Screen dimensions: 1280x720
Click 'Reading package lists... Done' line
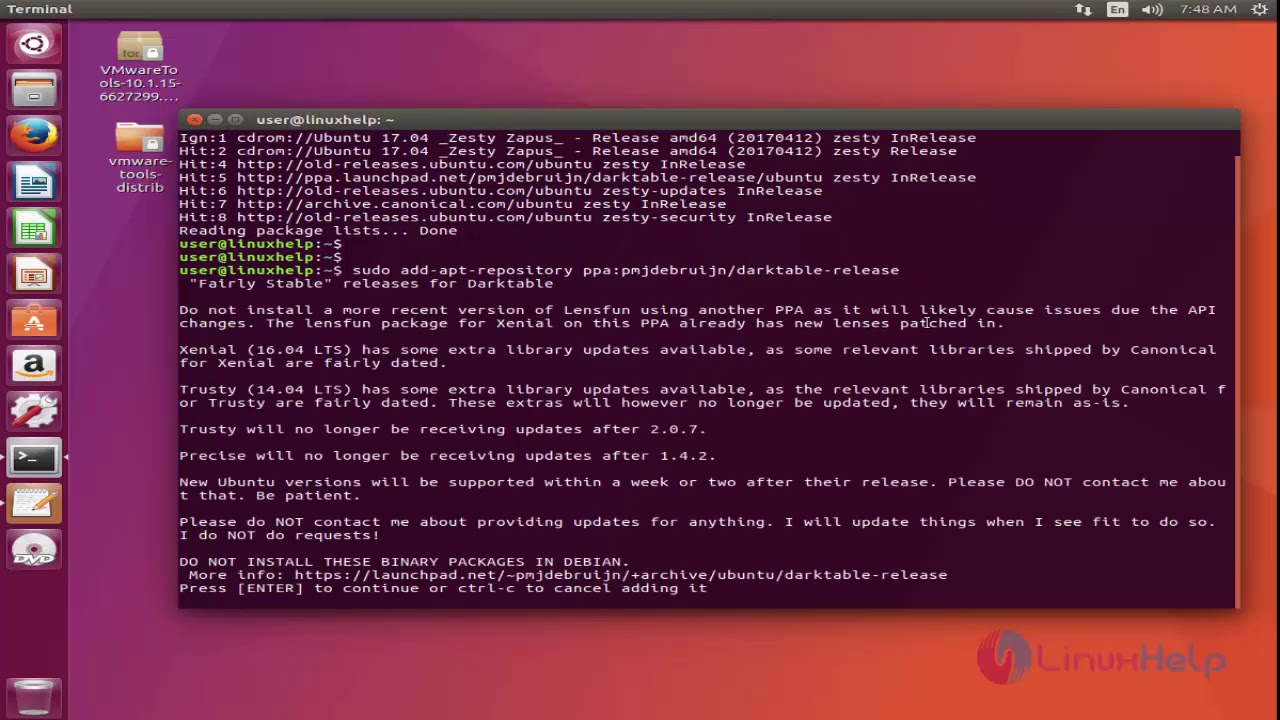pos(318,230)
